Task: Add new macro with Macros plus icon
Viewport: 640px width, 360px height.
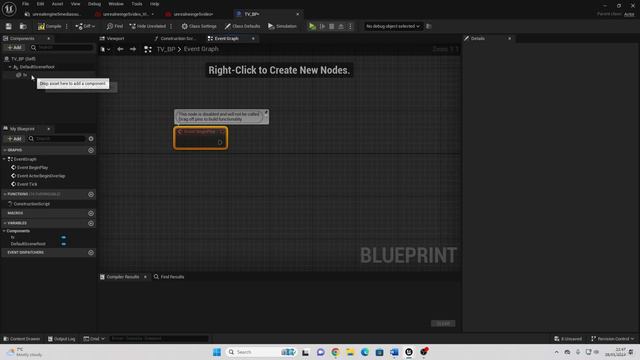Action: coord(91,213)
